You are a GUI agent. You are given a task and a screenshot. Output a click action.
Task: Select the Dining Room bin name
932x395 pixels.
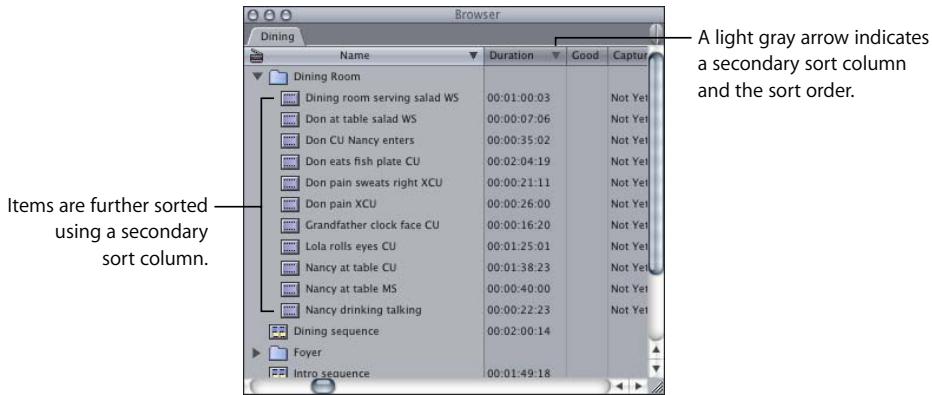tap(326, 77)
